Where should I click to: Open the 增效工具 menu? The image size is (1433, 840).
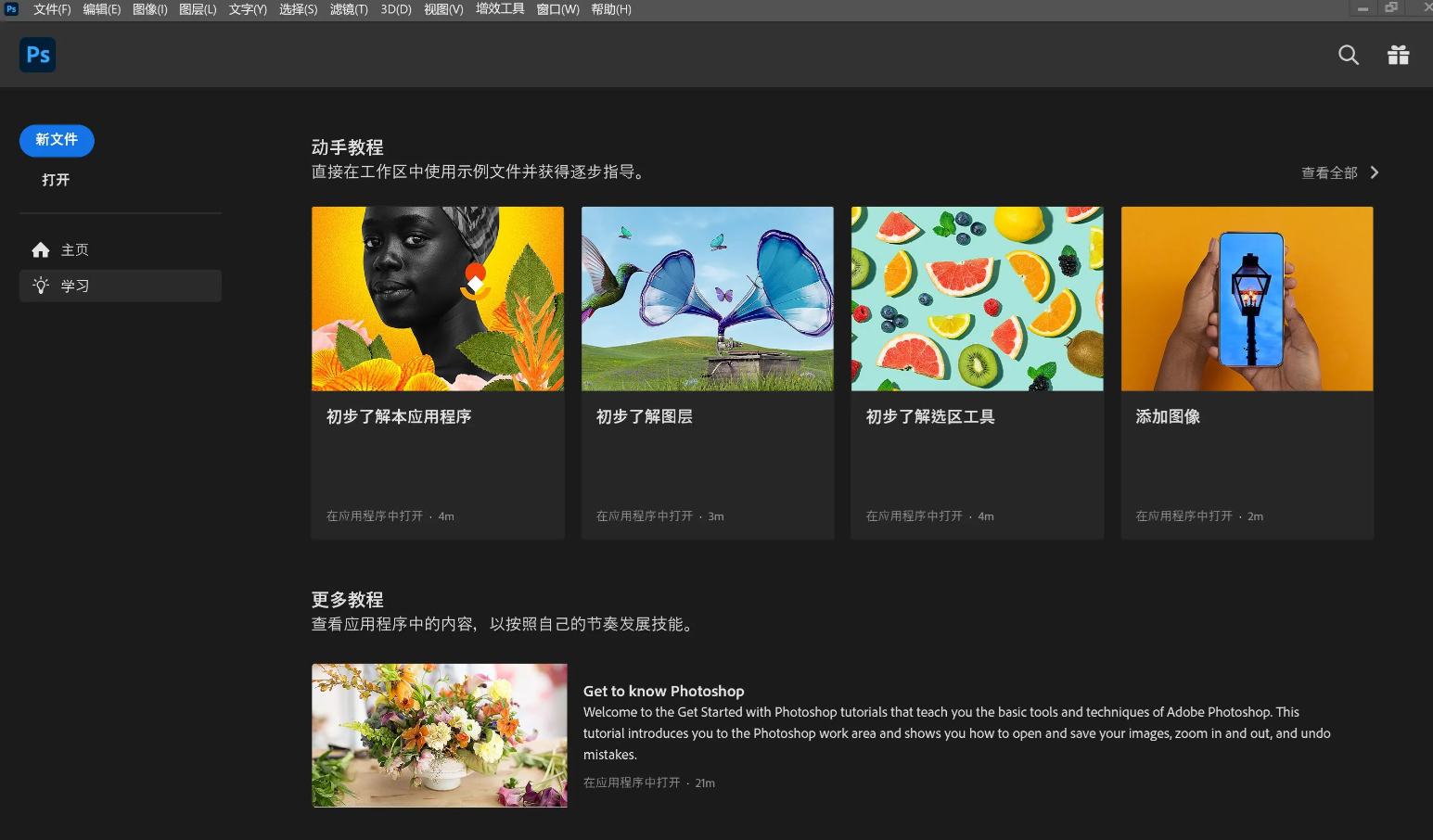point(500,9)
